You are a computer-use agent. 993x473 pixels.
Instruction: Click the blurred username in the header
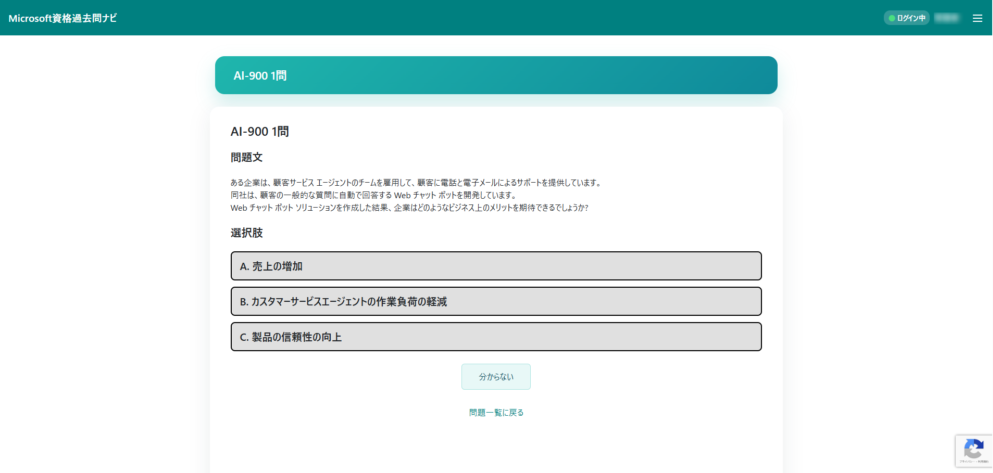[946, 18]
